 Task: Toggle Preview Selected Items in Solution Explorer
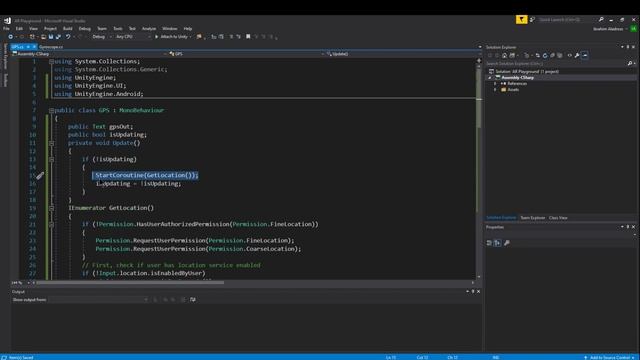coord(585,56)
